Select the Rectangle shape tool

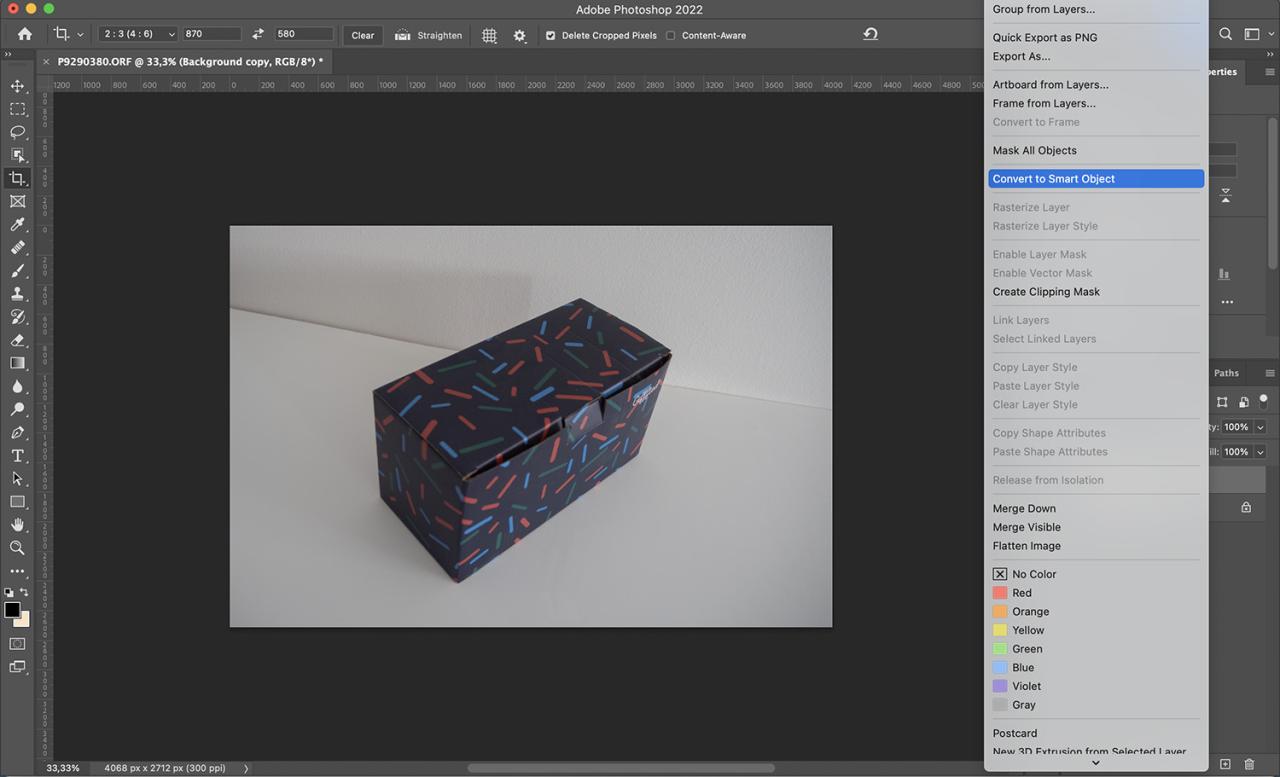[x=17, y=501]
